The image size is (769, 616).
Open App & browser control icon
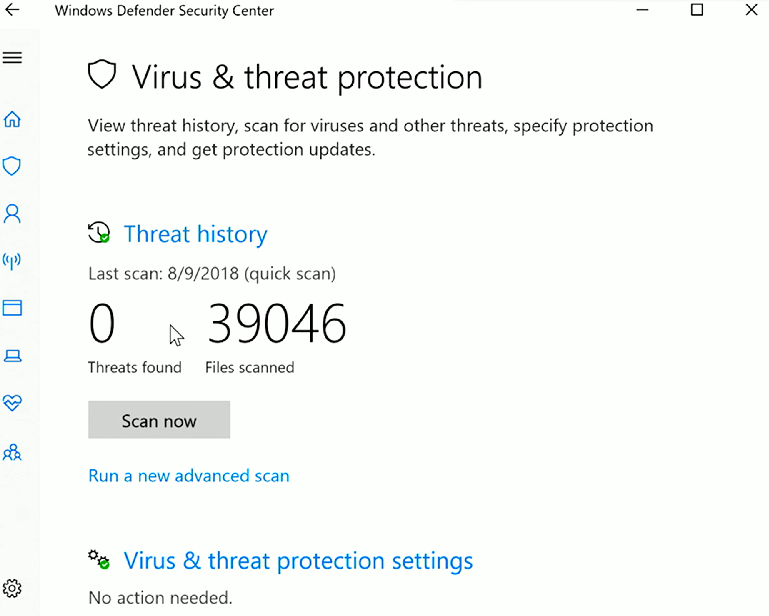coord(12,308)
